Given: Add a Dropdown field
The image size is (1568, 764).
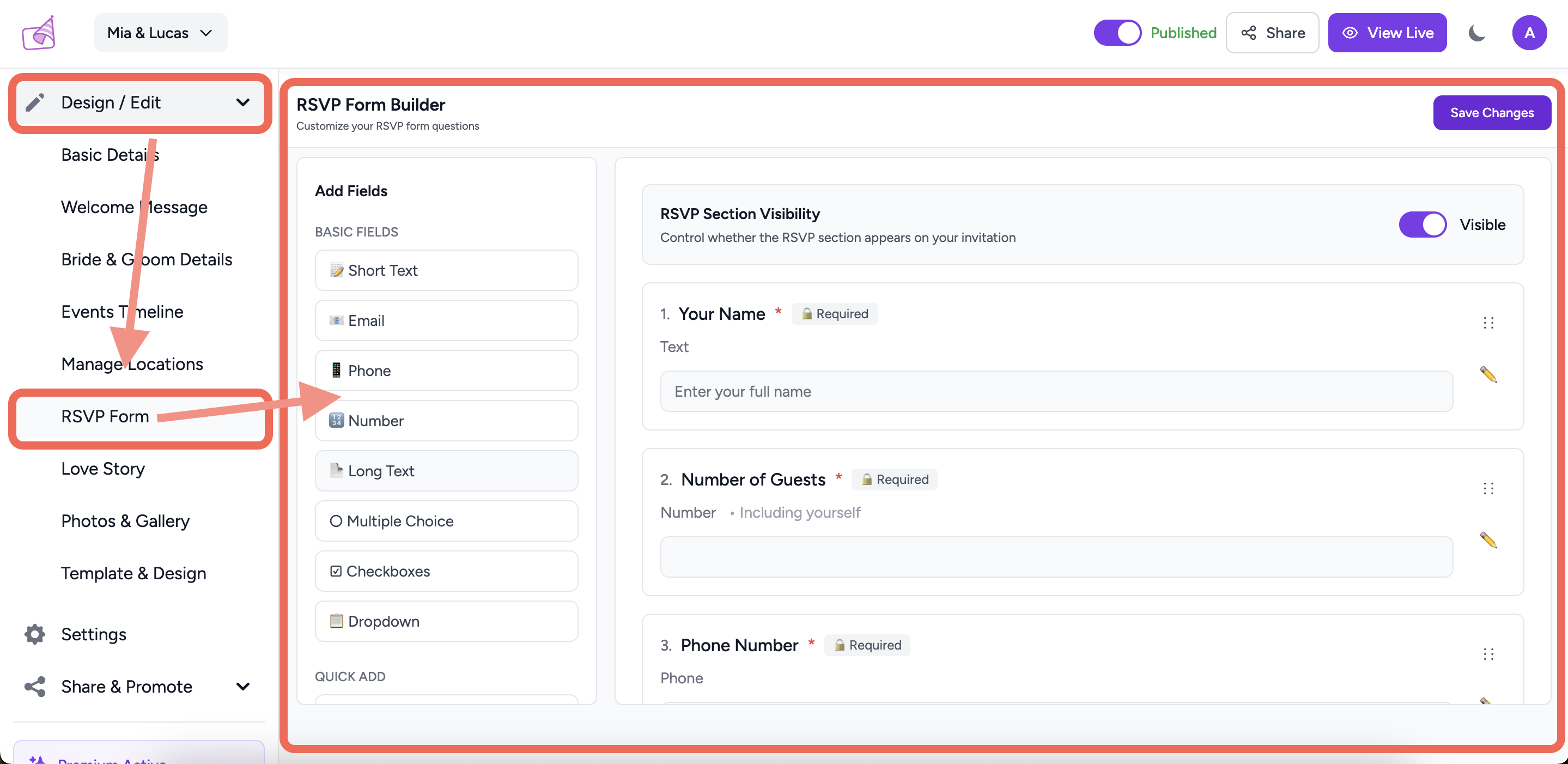Looking at the screenshot, I should click(446, 622).
